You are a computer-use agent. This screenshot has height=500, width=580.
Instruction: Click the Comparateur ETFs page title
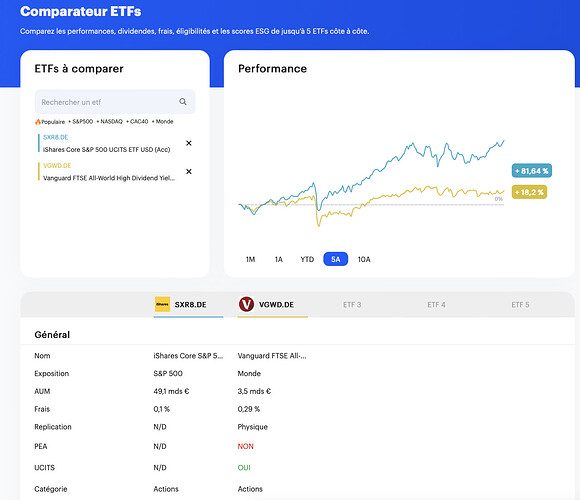coord(81,11)
